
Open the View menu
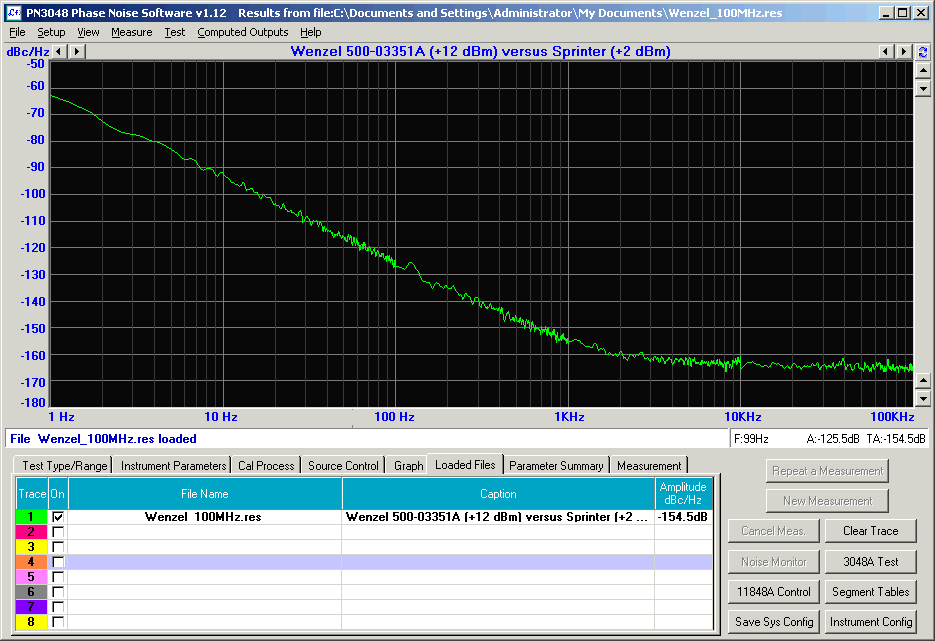point(88,32)
